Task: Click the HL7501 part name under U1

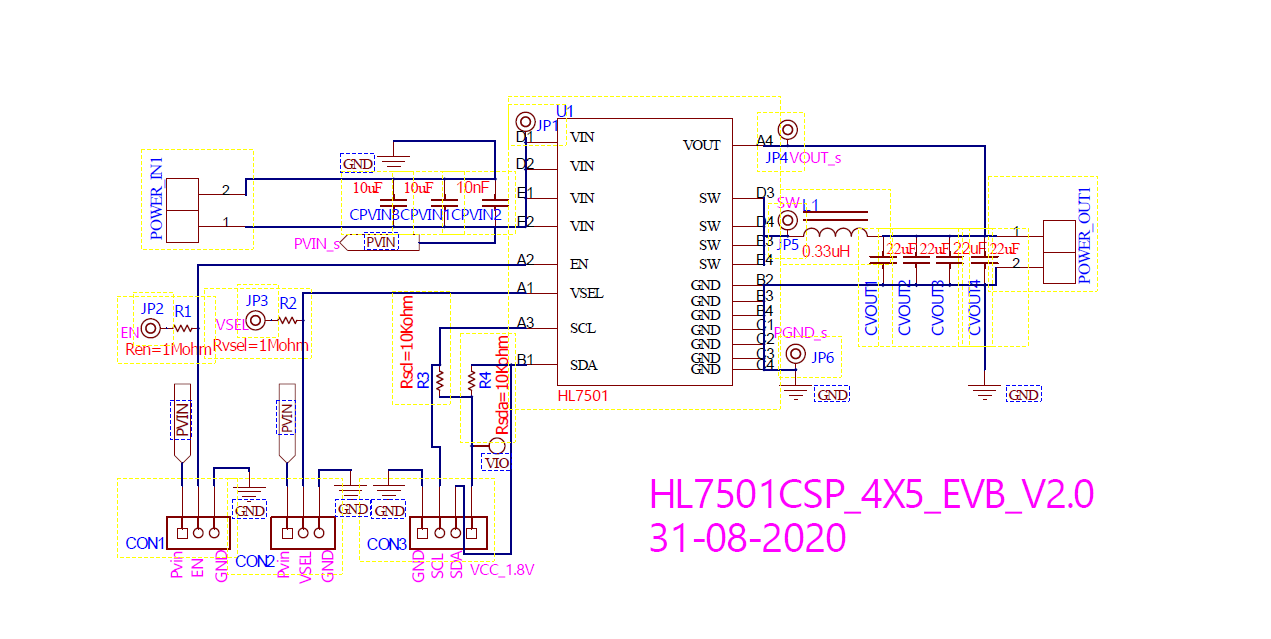Action: tap(583, 396)
